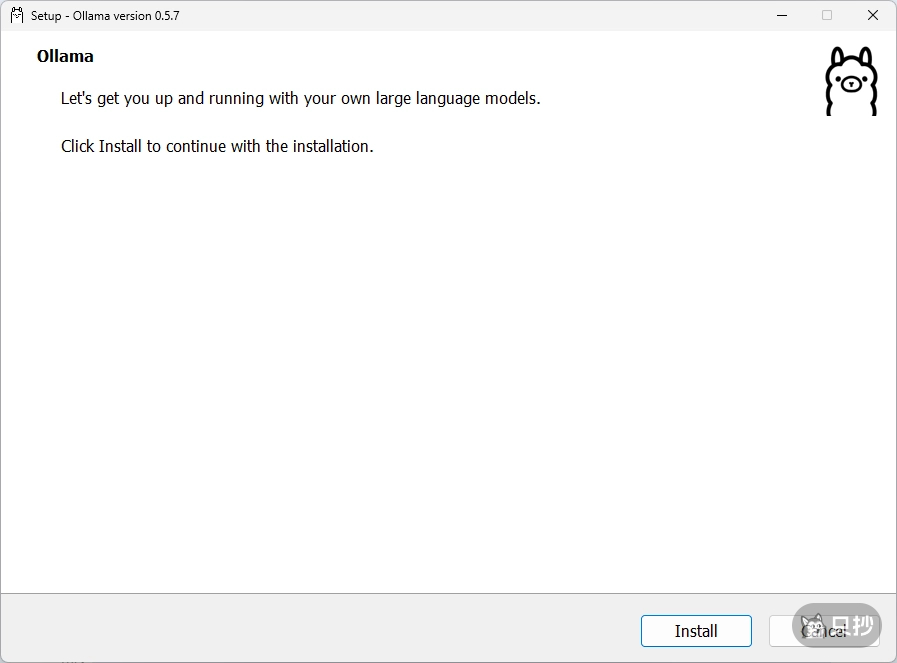Click the gray footer area left of Install
Screen dimensions: 897x663
tap(300, 628)
